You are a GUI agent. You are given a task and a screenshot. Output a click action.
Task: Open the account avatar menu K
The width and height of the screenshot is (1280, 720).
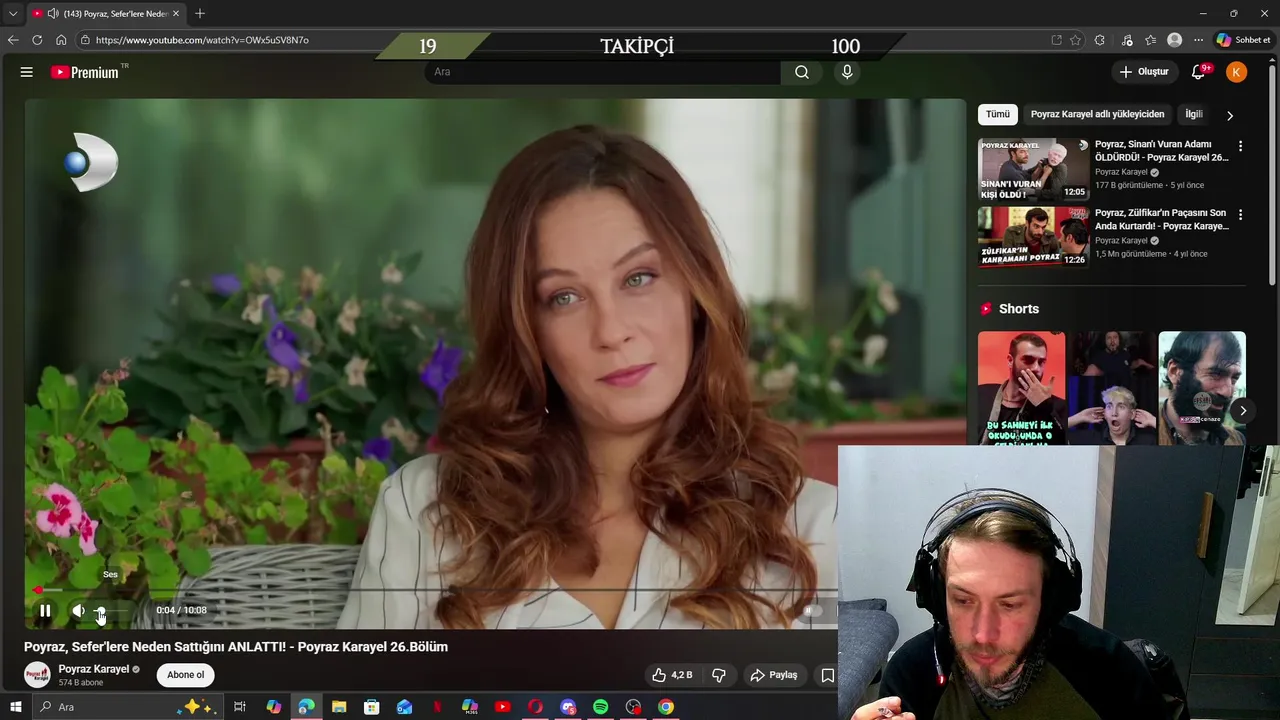click(x=1237, y=72)
